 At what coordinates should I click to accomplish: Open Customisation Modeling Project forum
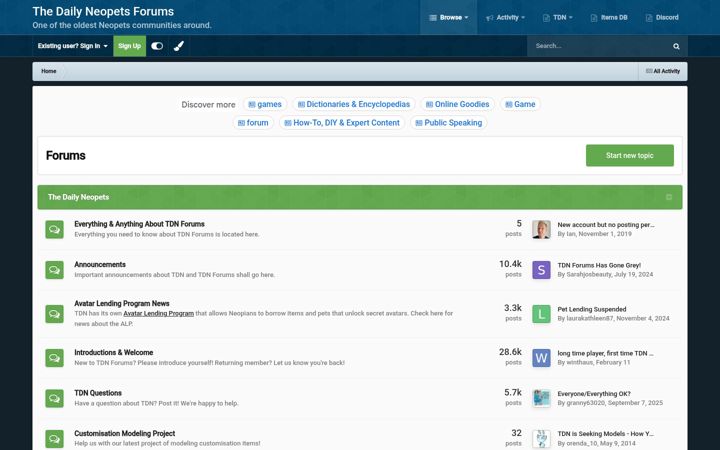pos(124,433)
